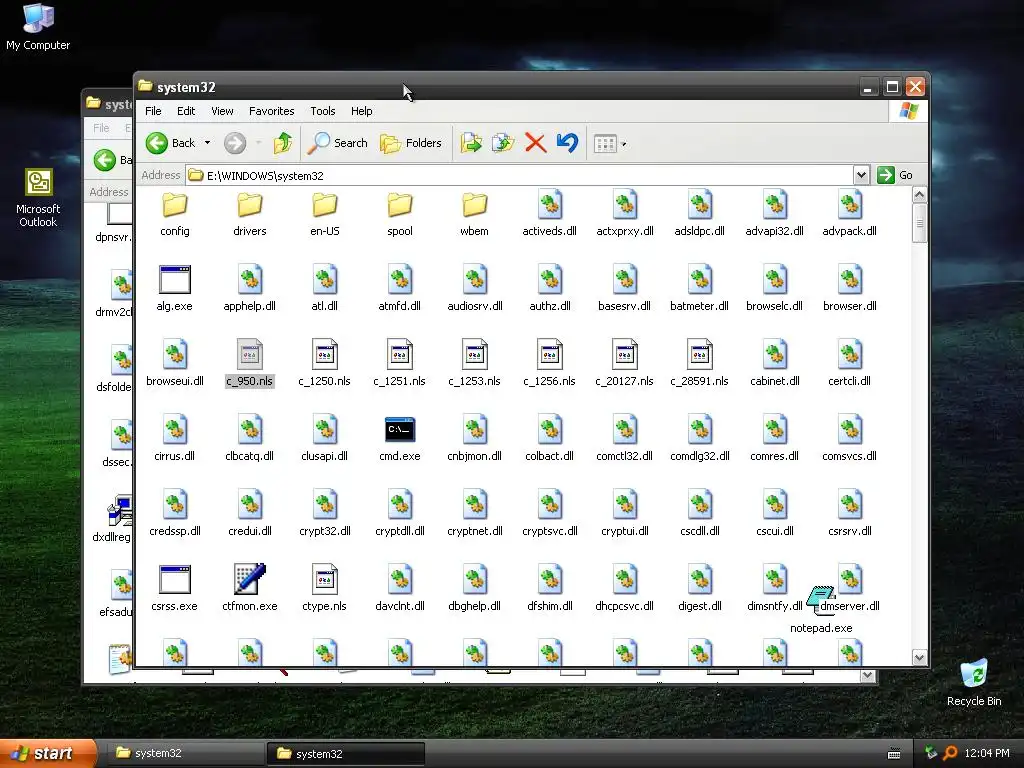Click the blue Undo toolbar icon
This screenshot has height=768, width=1024.
tap(568, 143)
